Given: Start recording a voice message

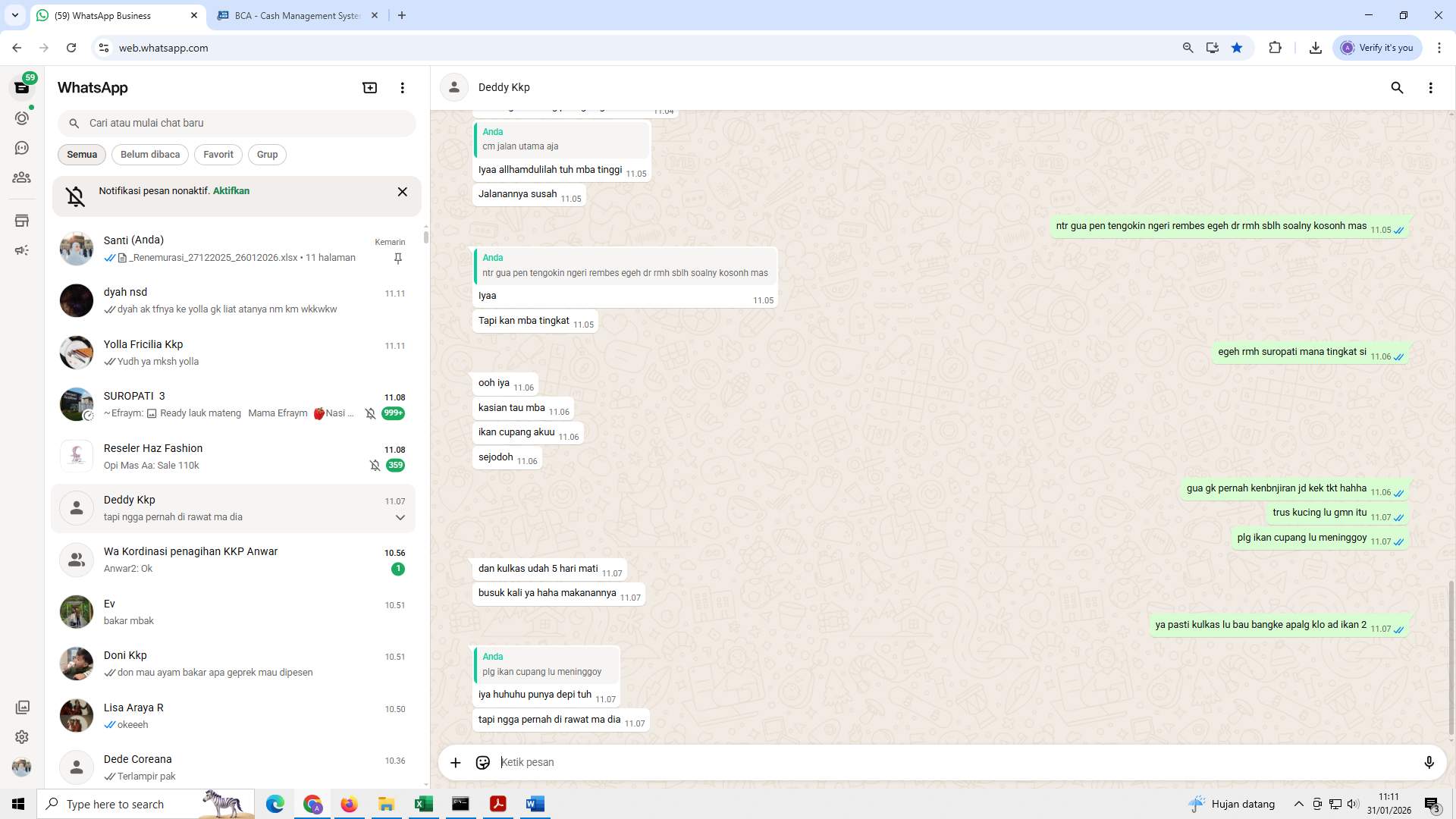Looking at the screenshot, I should (x=1429, y=762).
